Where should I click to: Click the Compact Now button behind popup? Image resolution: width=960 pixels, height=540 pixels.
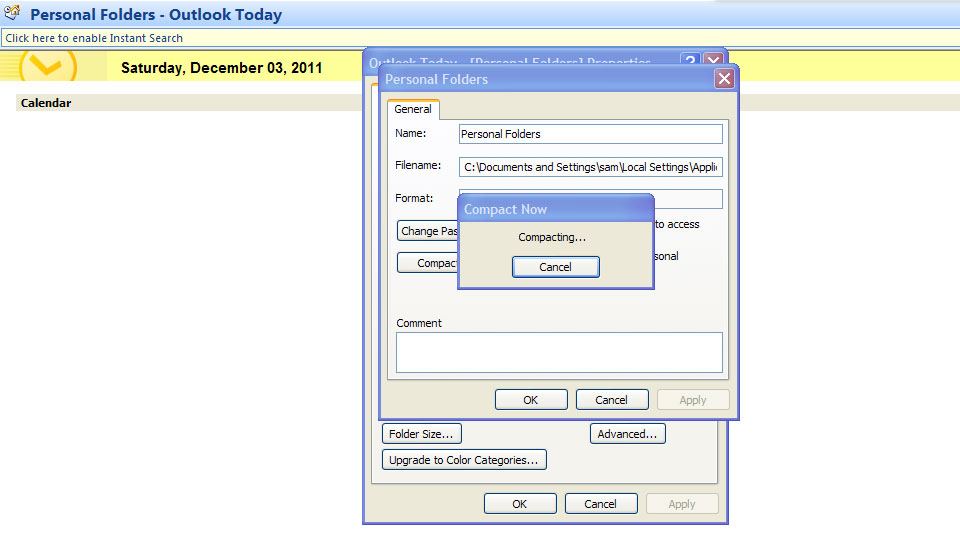coord(427,263)
